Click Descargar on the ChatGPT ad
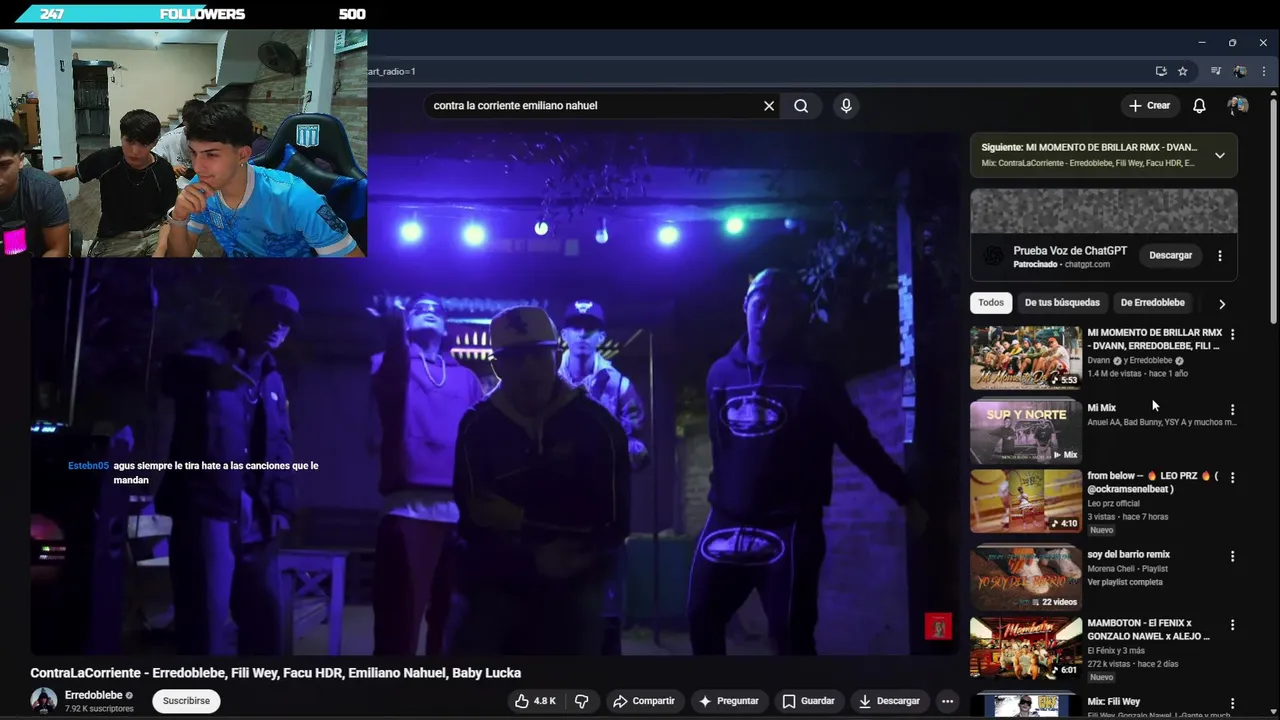 (x=1170, y=256)
